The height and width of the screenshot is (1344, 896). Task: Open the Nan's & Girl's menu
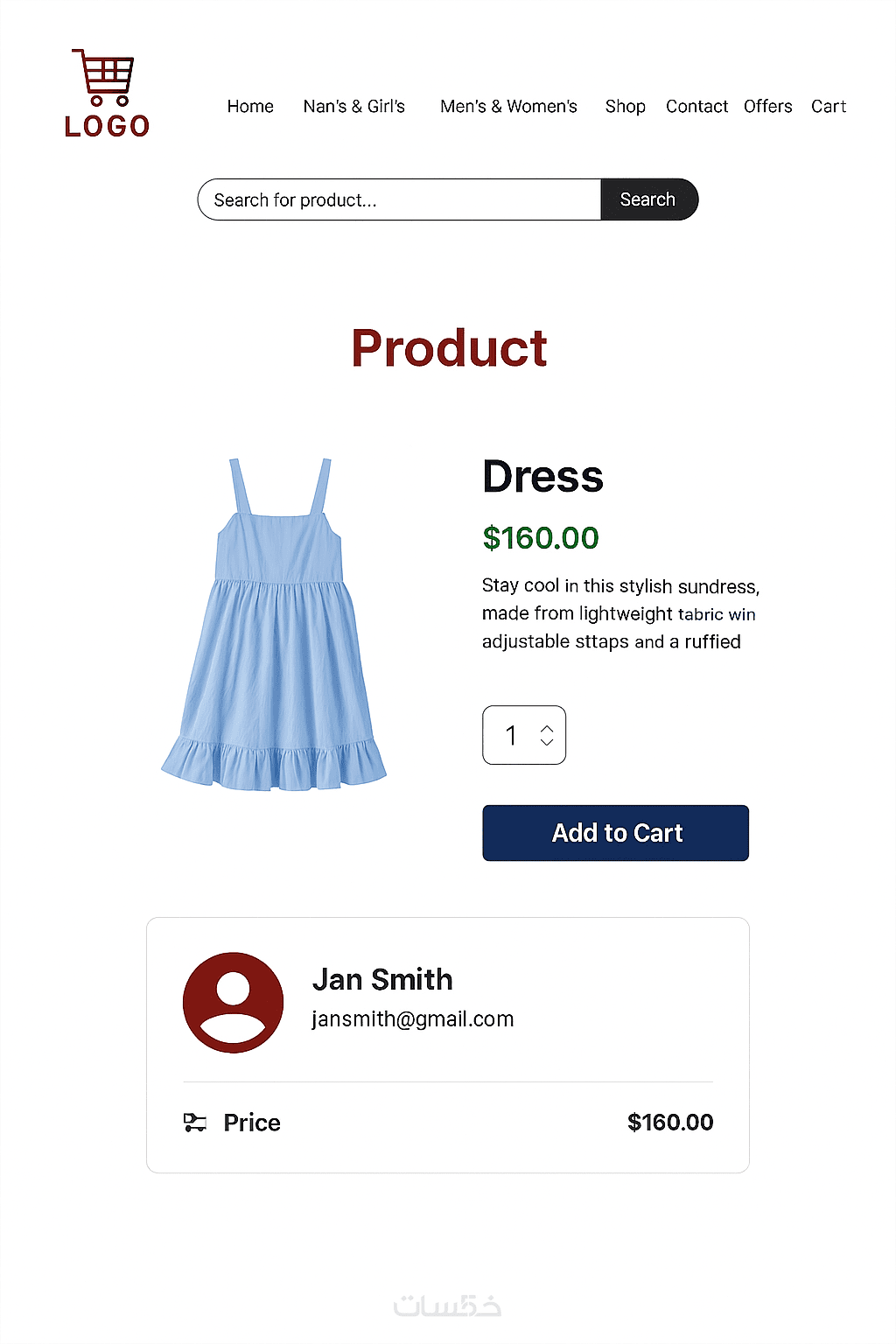[354, 107]
